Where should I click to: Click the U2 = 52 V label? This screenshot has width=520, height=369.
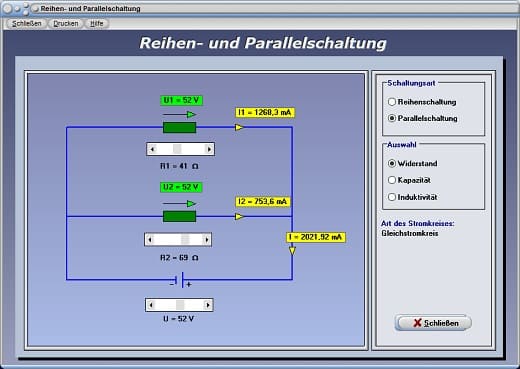(x=181, y=187)
